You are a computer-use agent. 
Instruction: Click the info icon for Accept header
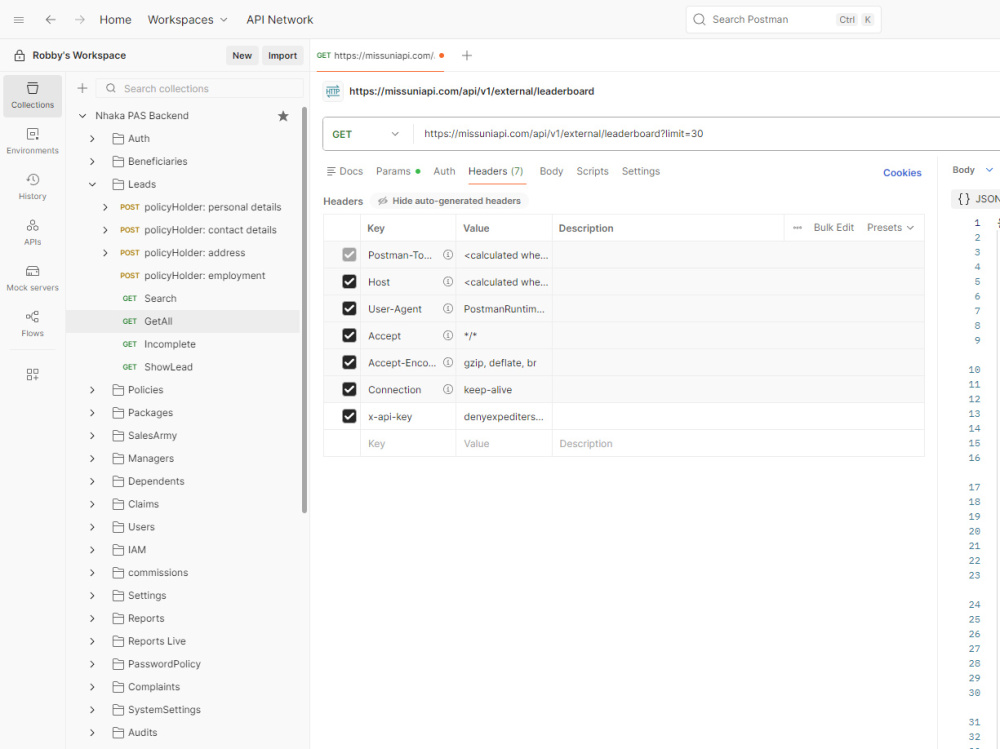pyautogui.click(x=448, y=336)
